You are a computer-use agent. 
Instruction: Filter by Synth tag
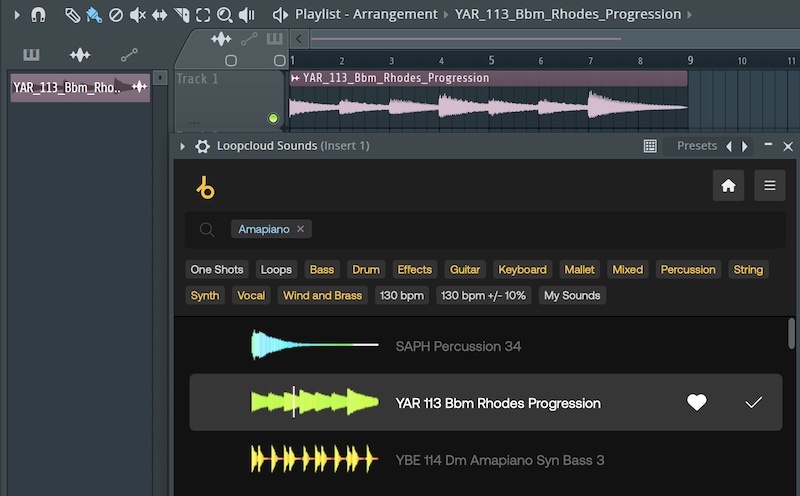click(205, 295)
